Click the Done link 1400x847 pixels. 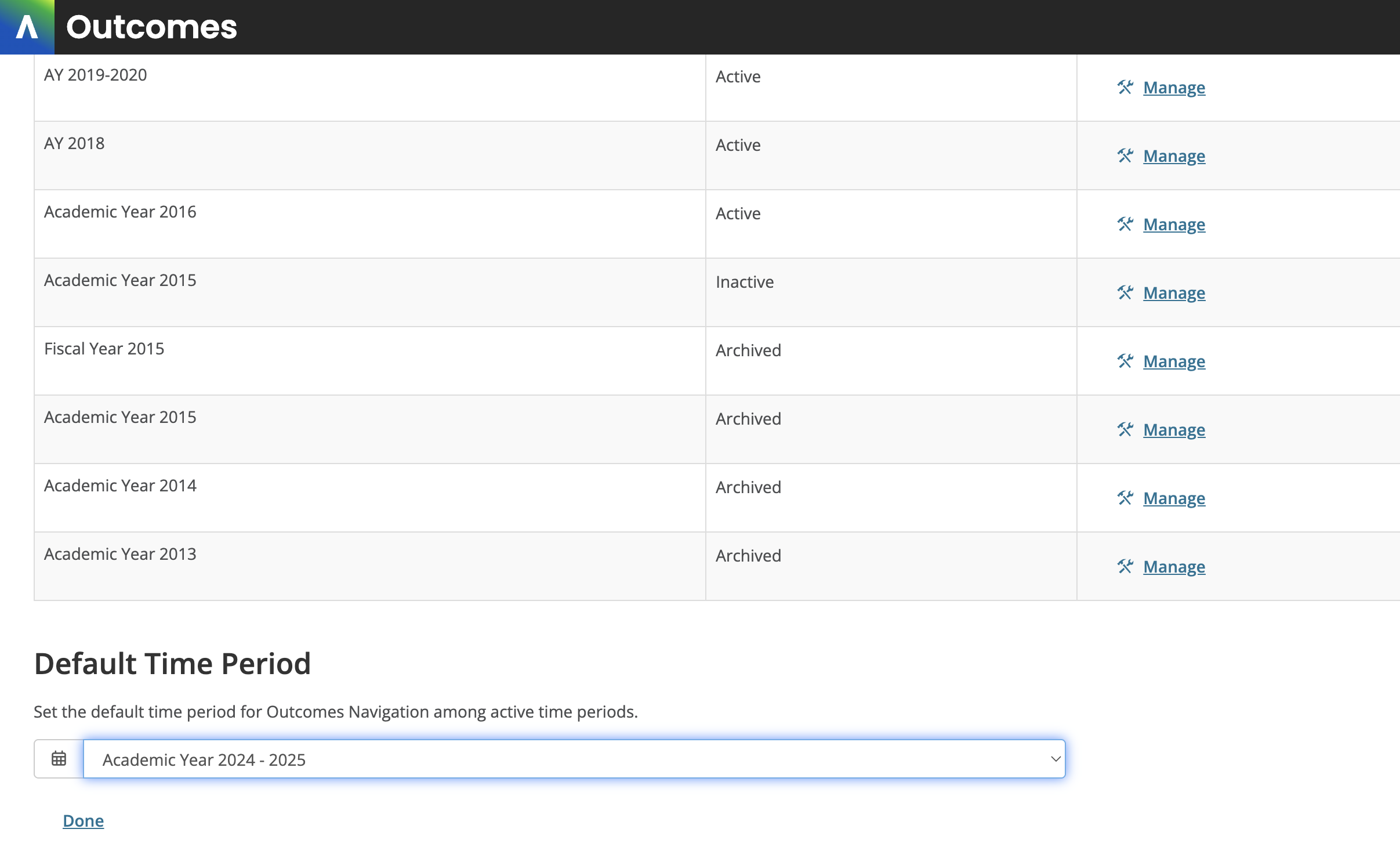[83, 821]
